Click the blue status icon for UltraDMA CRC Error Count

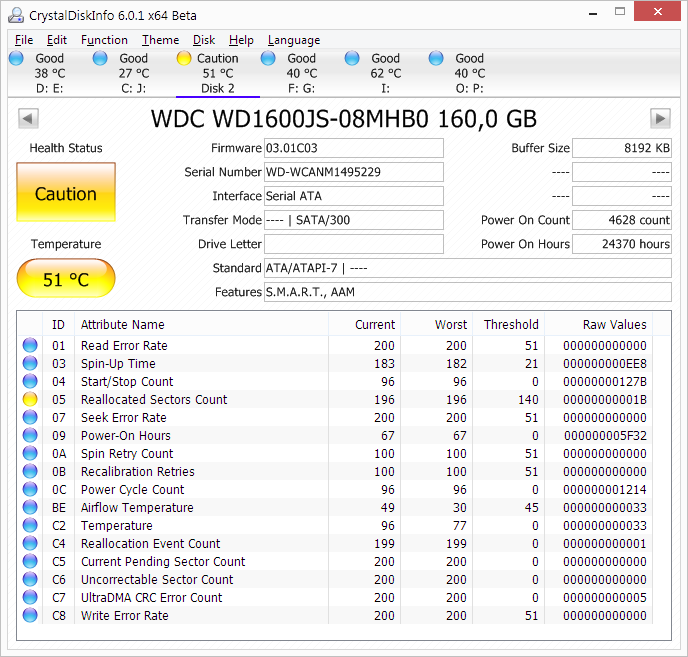pos(30,597)
